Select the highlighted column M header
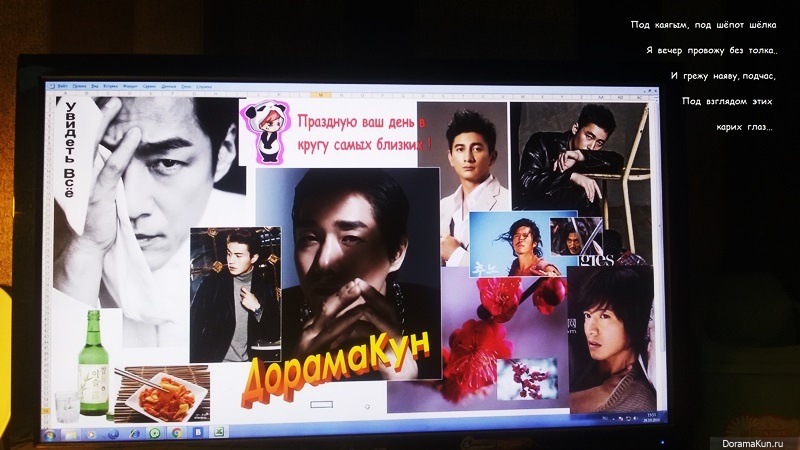 tap(320, 94)
